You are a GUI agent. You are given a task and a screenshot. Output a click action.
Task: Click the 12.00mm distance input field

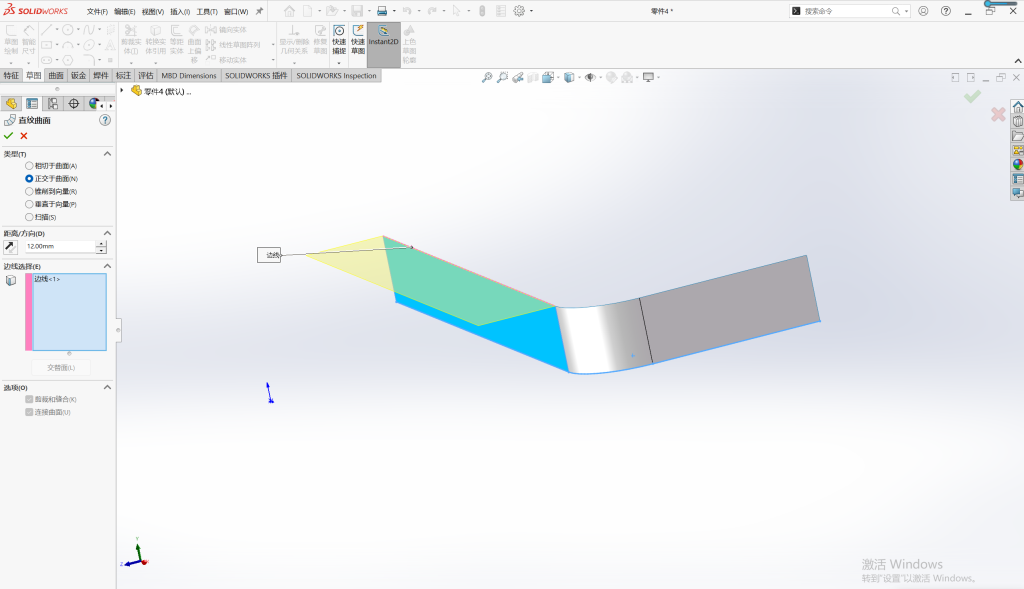[60, 247]
